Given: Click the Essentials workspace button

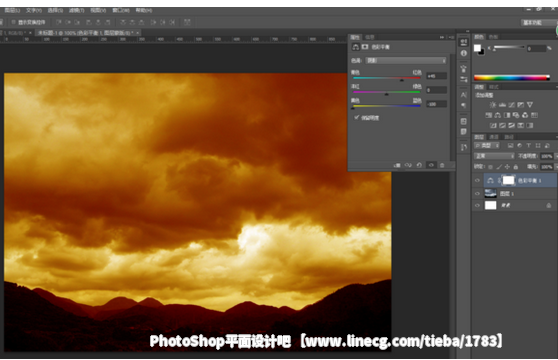Looking at the screenshot, I should click(533, 22).
